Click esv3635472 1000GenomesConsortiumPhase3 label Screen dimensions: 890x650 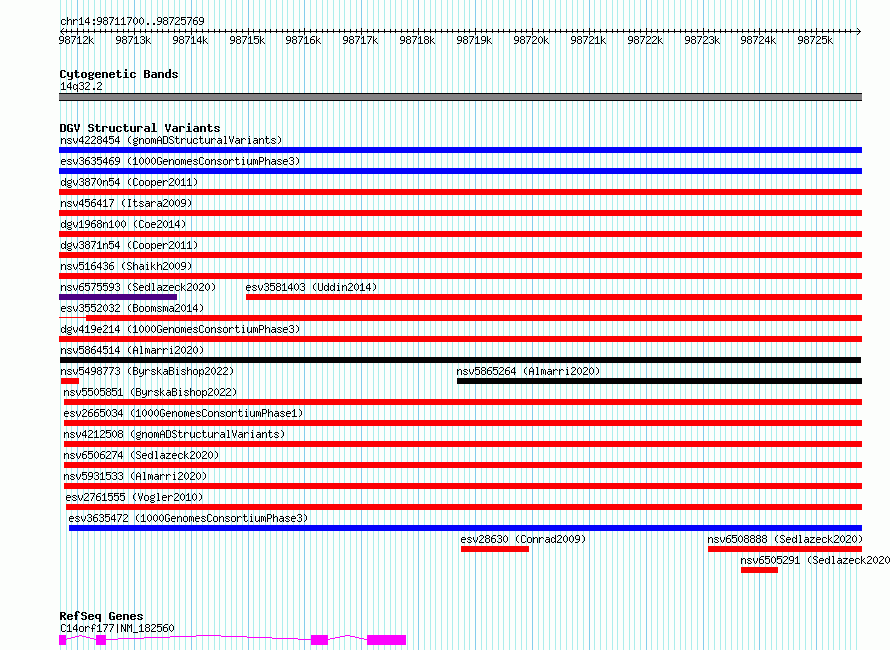(188, 518)
